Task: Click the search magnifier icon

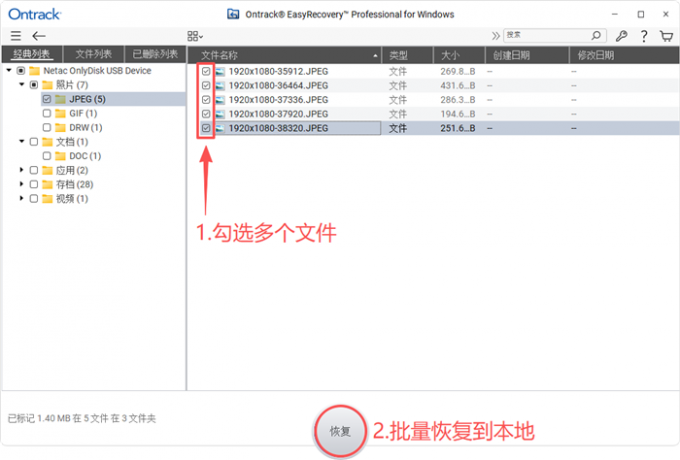Action: pyautogui.click(x=596, y=35)
